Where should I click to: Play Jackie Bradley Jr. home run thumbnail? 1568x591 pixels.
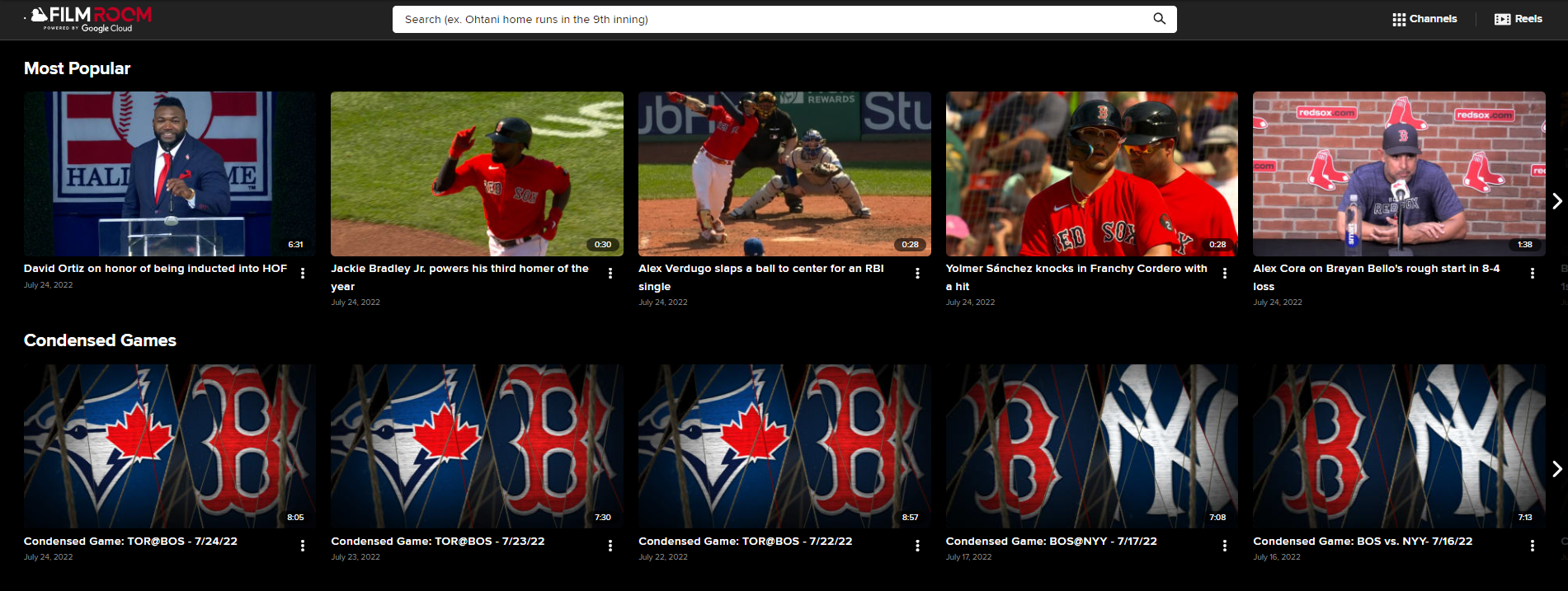click(x=477, y=174)
